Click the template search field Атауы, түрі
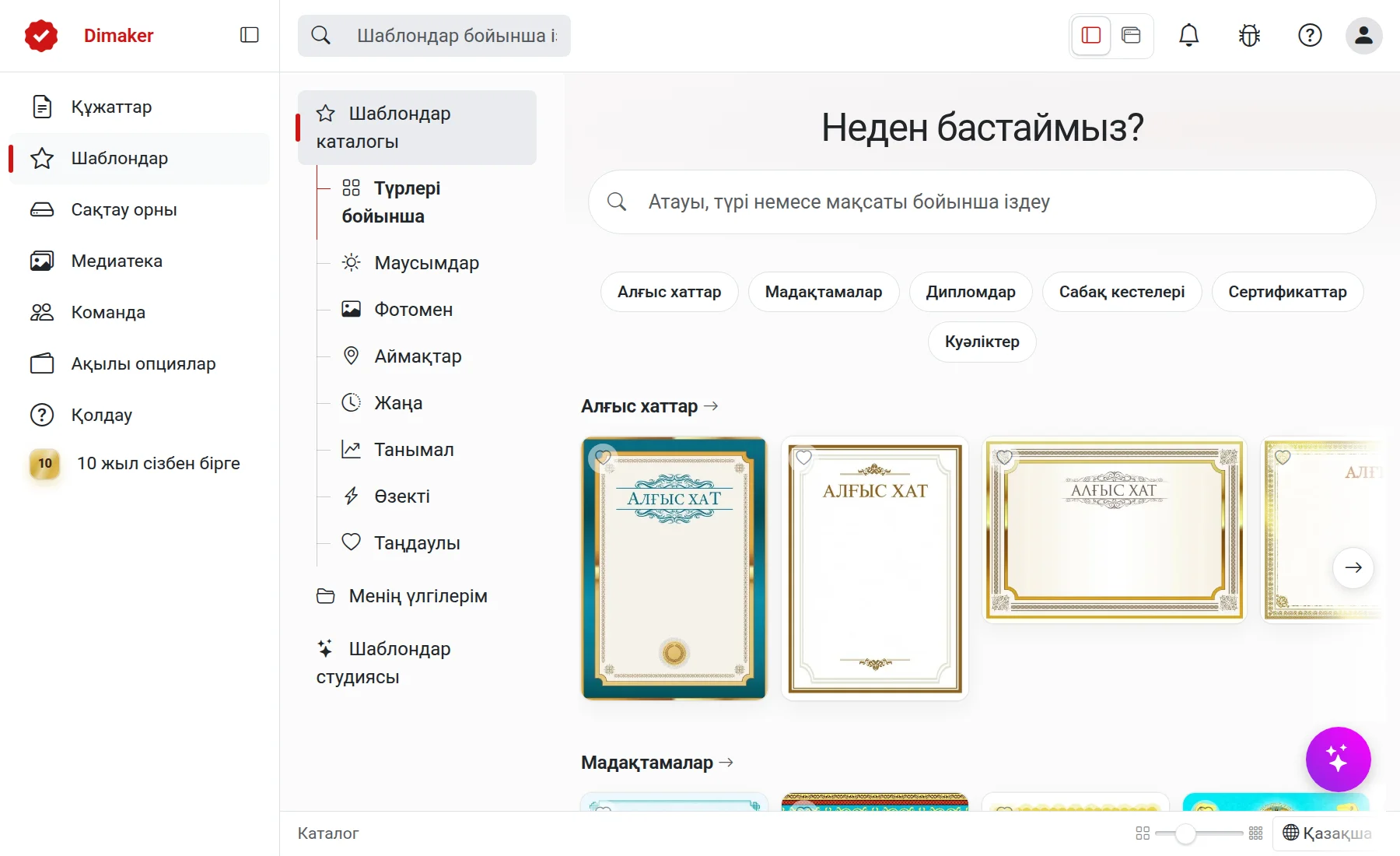This screenshot has width=1400, height=856. 982,202
